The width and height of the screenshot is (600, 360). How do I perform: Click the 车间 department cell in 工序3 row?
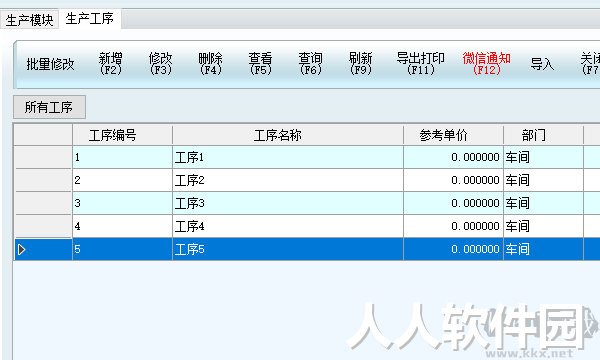tap(543, 203)
